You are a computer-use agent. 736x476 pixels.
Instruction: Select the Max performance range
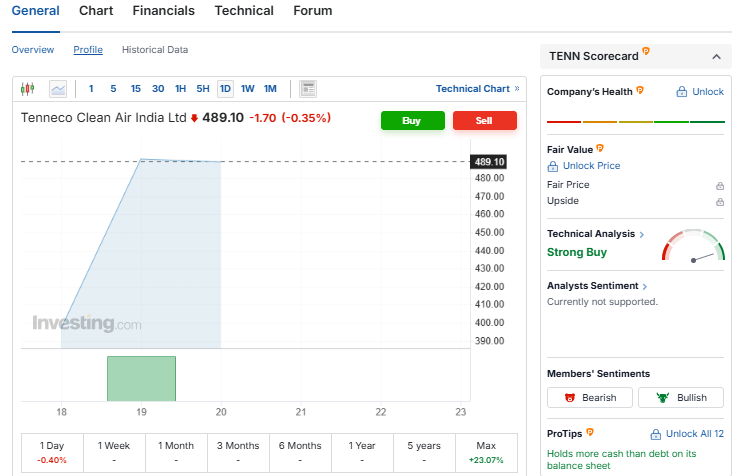click(x=486, y=453)
